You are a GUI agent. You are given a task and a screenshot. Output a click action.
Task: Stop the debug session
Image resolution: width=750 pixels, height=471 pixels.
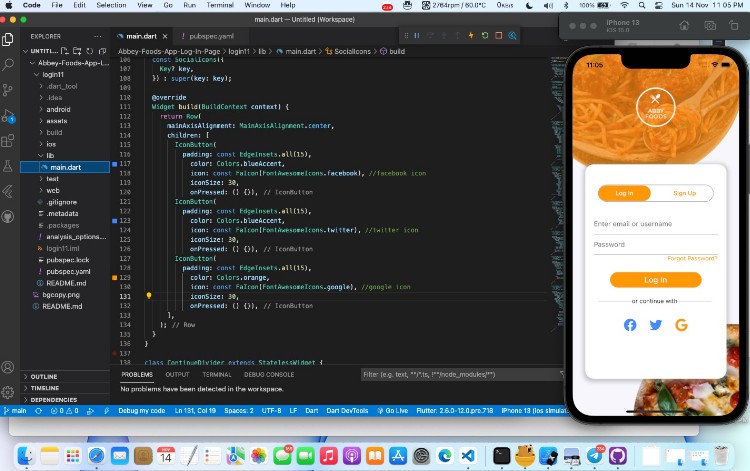[x=498, y=35]
